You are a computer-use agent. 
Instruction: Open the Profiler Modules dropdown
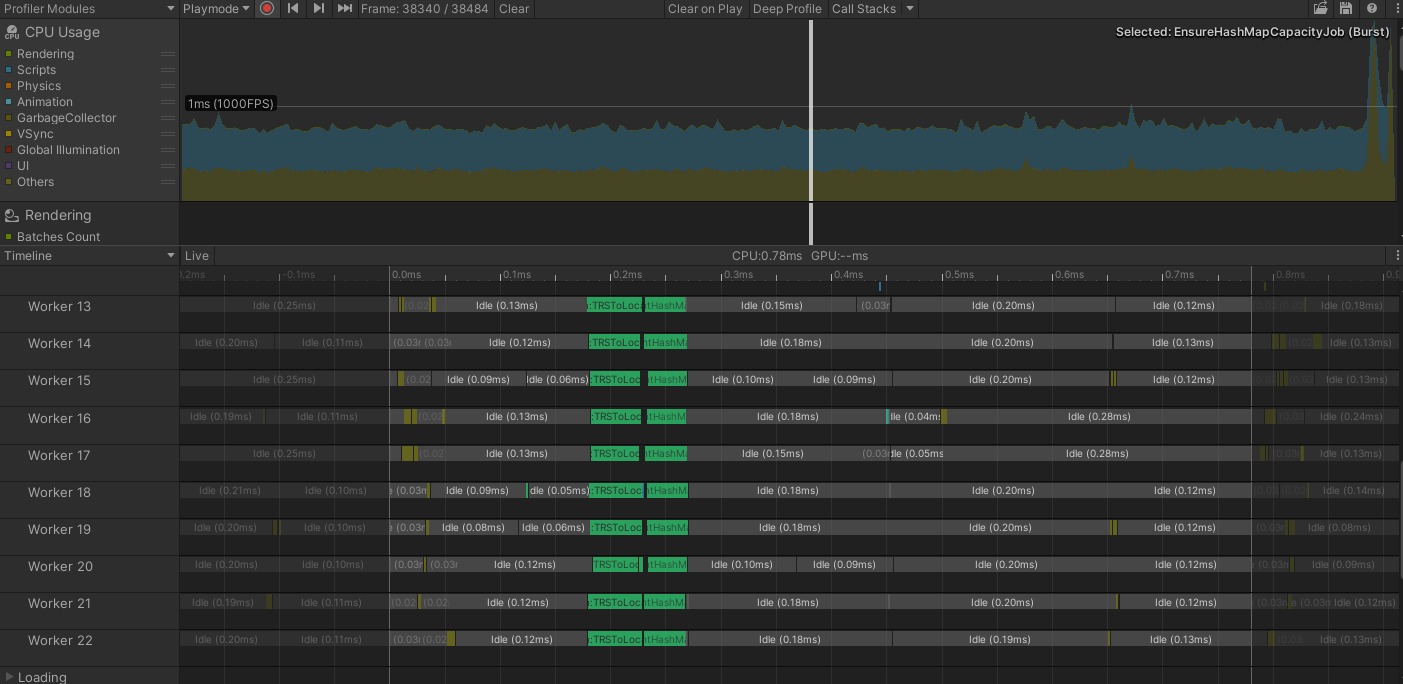click(90, 8)
